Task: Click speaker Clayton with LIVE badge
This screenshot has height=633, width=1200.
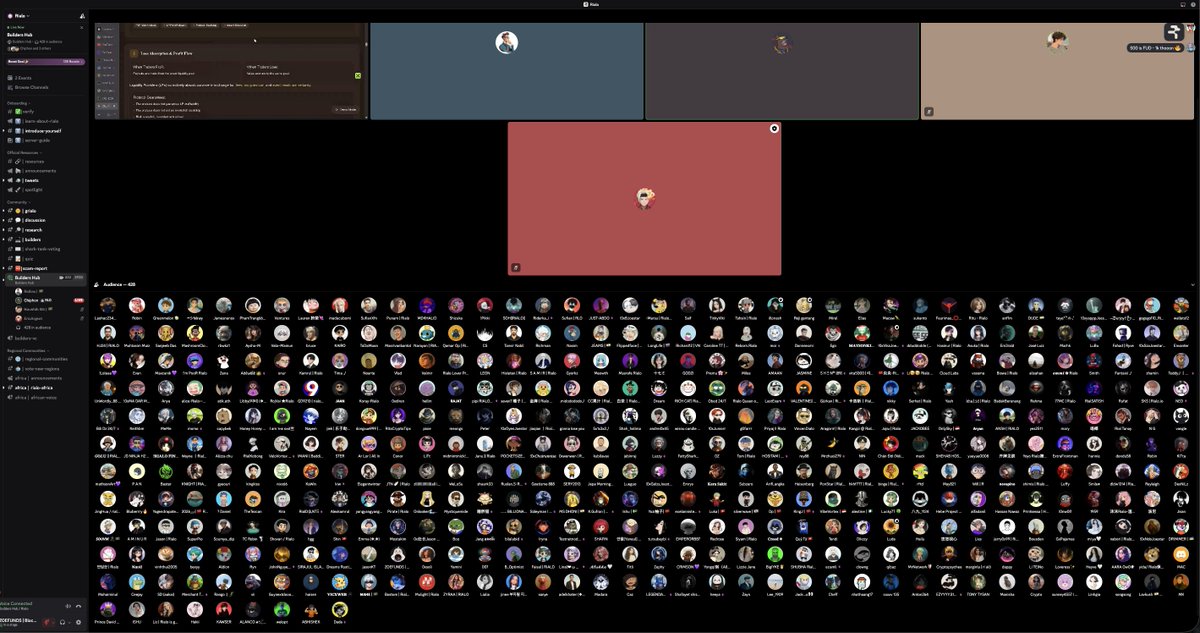Action: (50, 299)
